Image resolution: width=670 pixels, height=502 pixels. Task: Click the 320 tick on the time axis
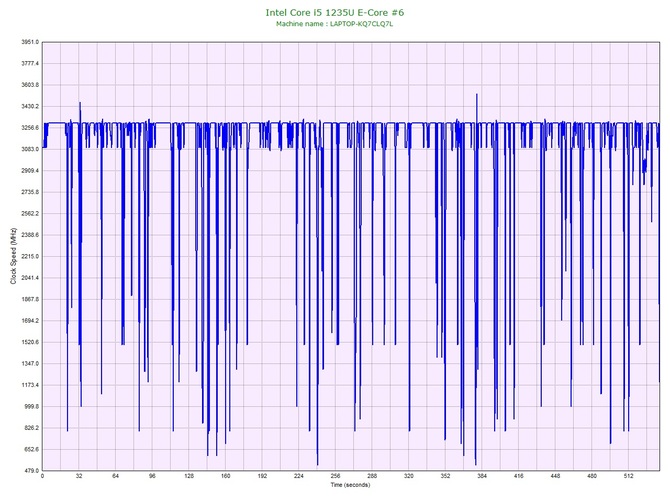click(409, 476)
